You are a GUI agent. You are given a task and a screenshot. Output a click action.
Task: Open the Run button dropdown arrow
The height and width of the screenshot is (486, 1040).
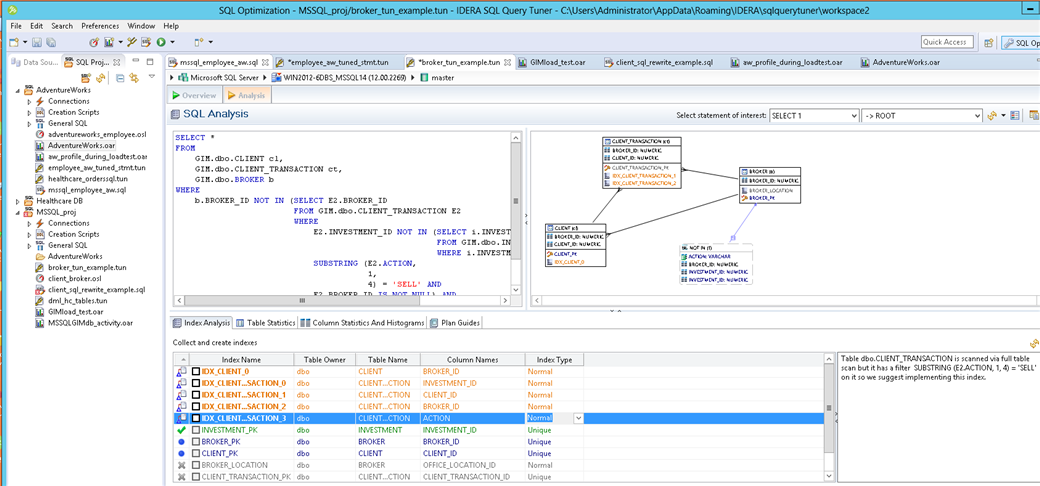[172, 42]
